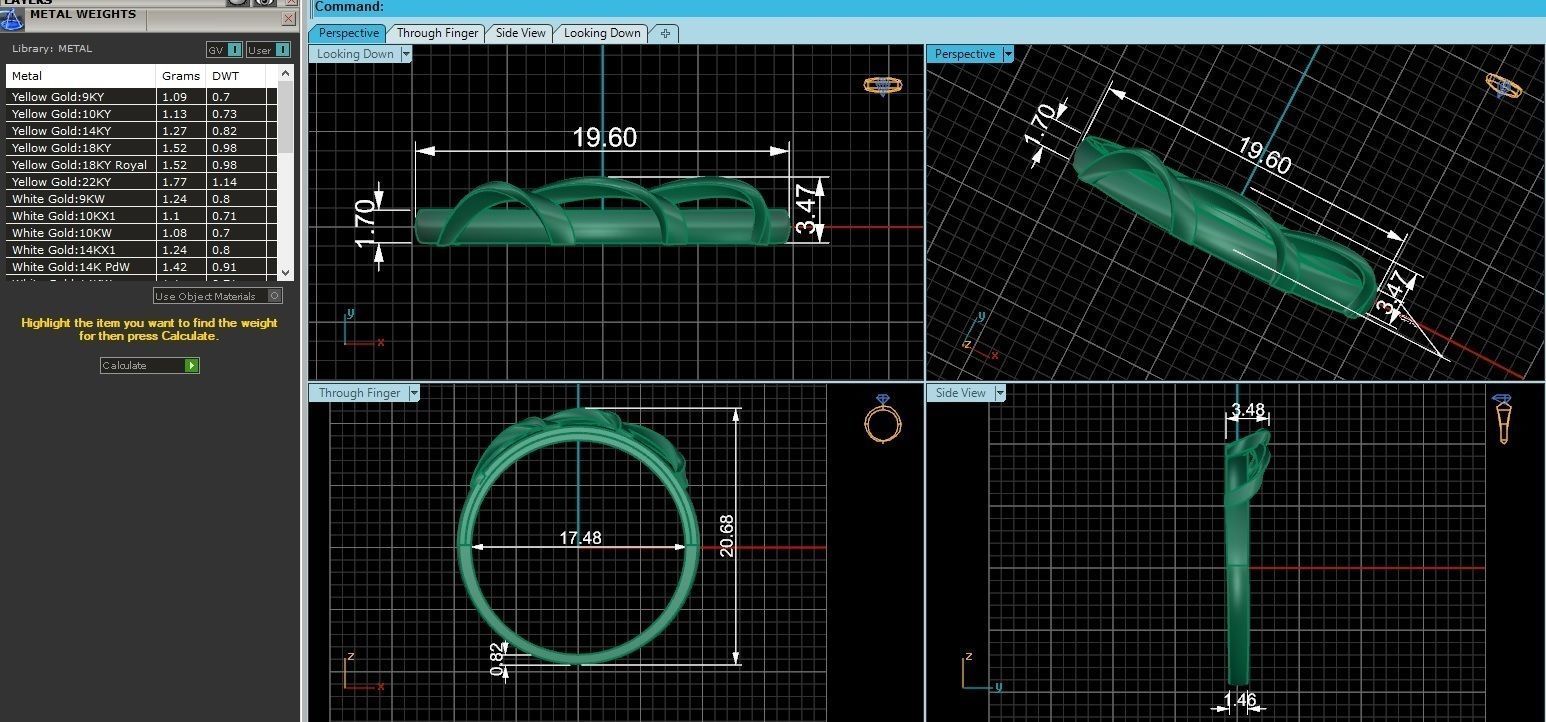
Task: Click the Through Finger viewport title label
Action: tap(358, 393)
